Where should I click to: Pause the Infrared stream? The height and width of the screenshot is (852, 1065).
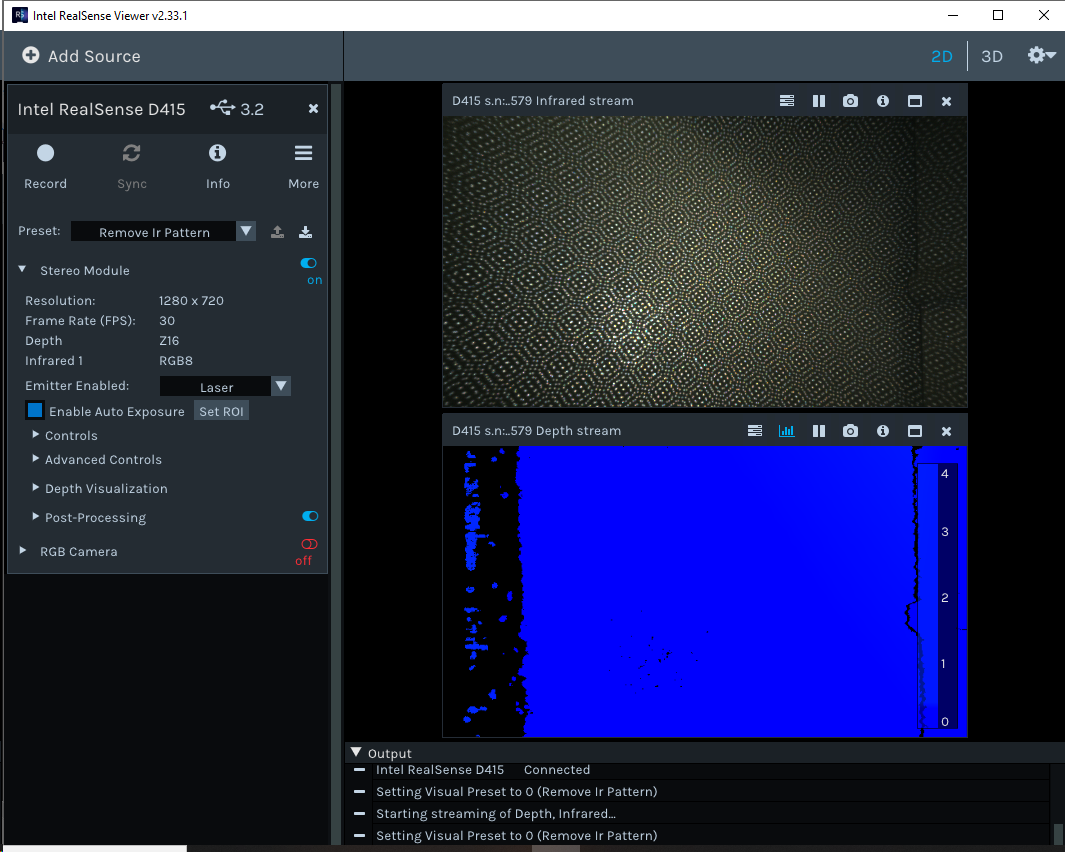(819, 101)
